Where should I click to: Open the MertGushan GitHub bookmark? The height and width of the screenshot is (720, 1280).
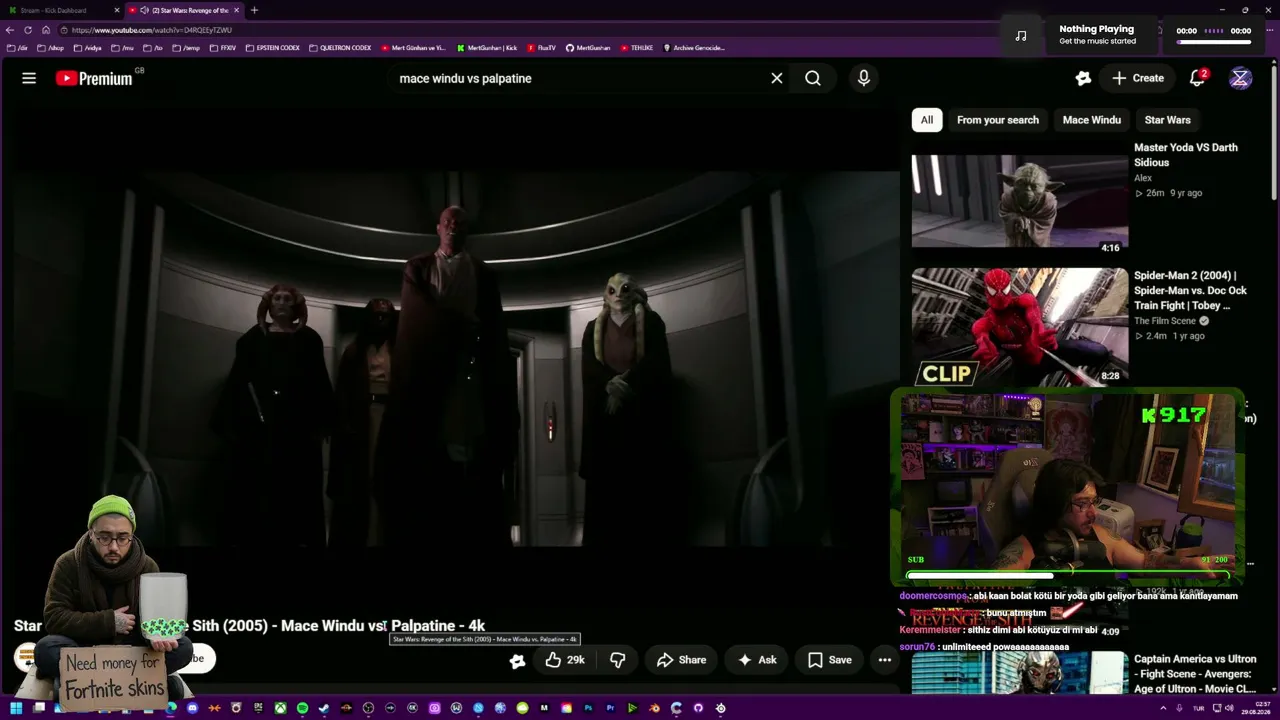[x=588, y=48]
